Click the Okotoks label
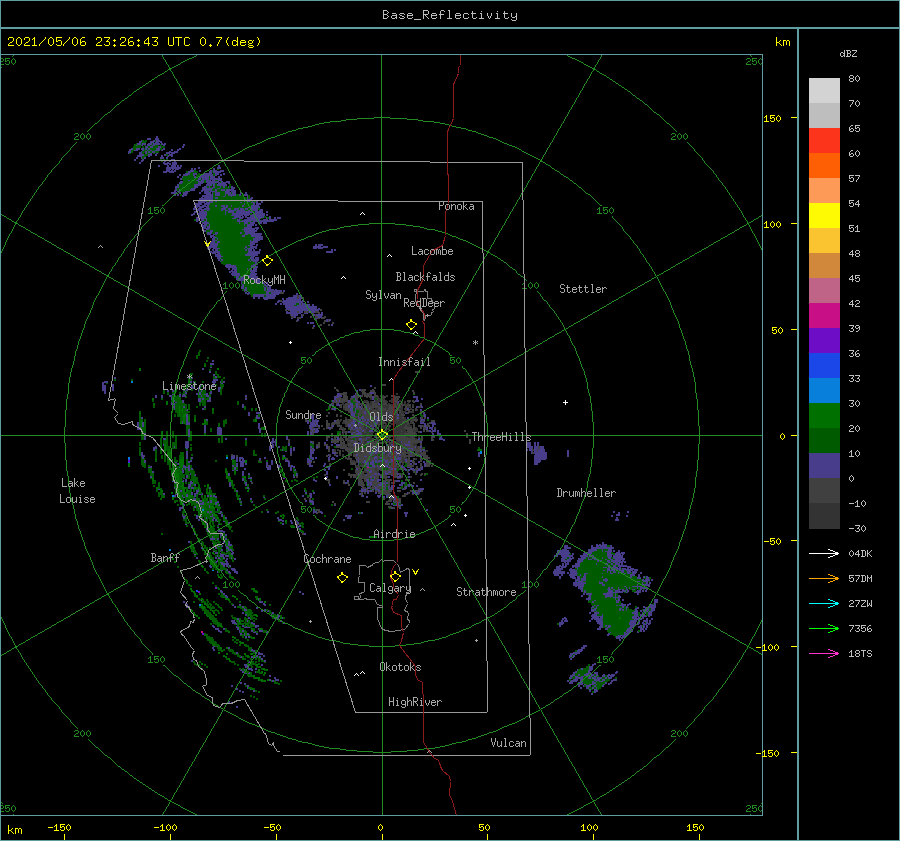The width and height of the screenshot is (900, 841). (400, 668)
